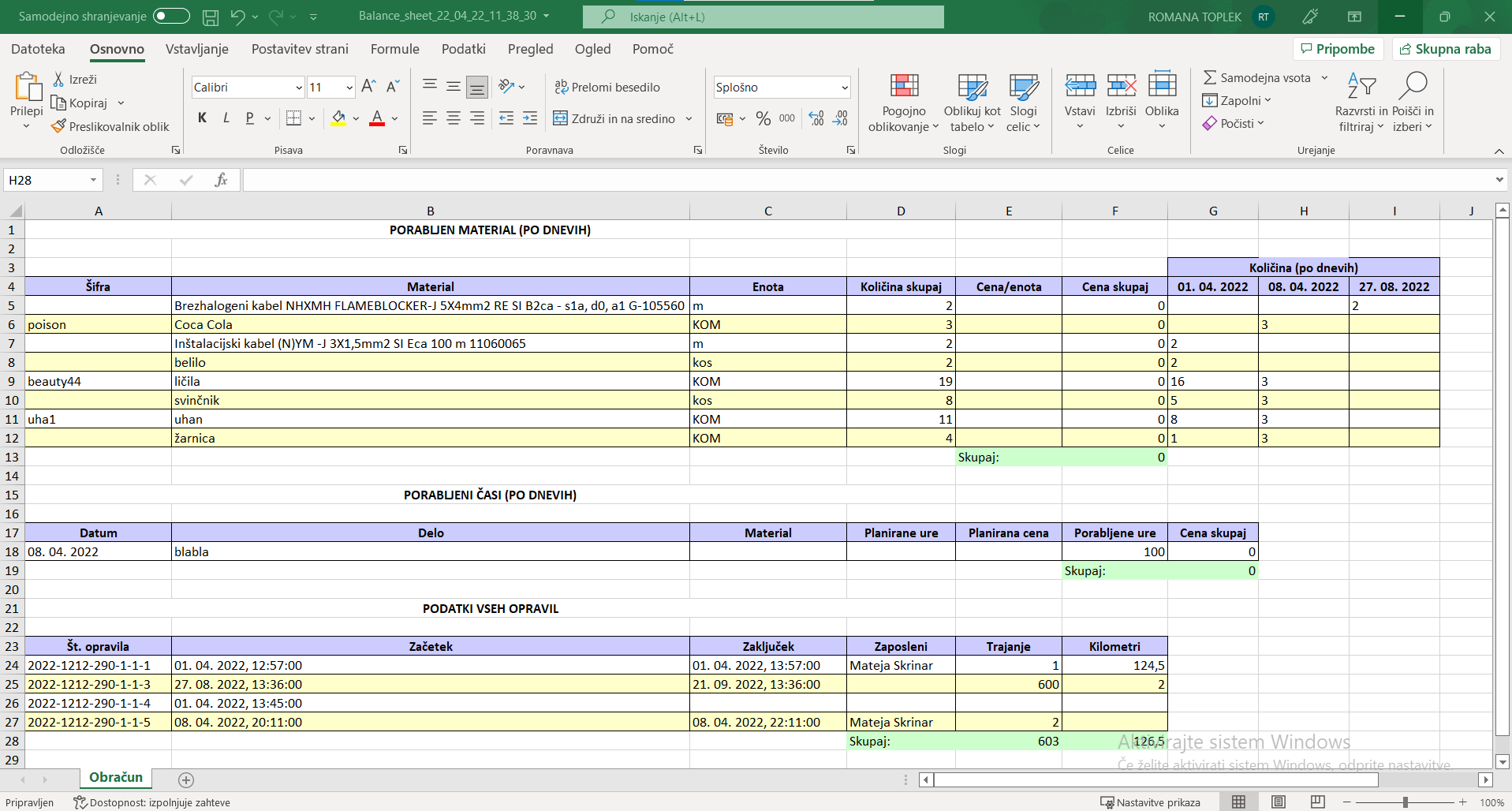Open Oblikuj kot tabelo gallery
1512x811 pixels.
point(972,103)
